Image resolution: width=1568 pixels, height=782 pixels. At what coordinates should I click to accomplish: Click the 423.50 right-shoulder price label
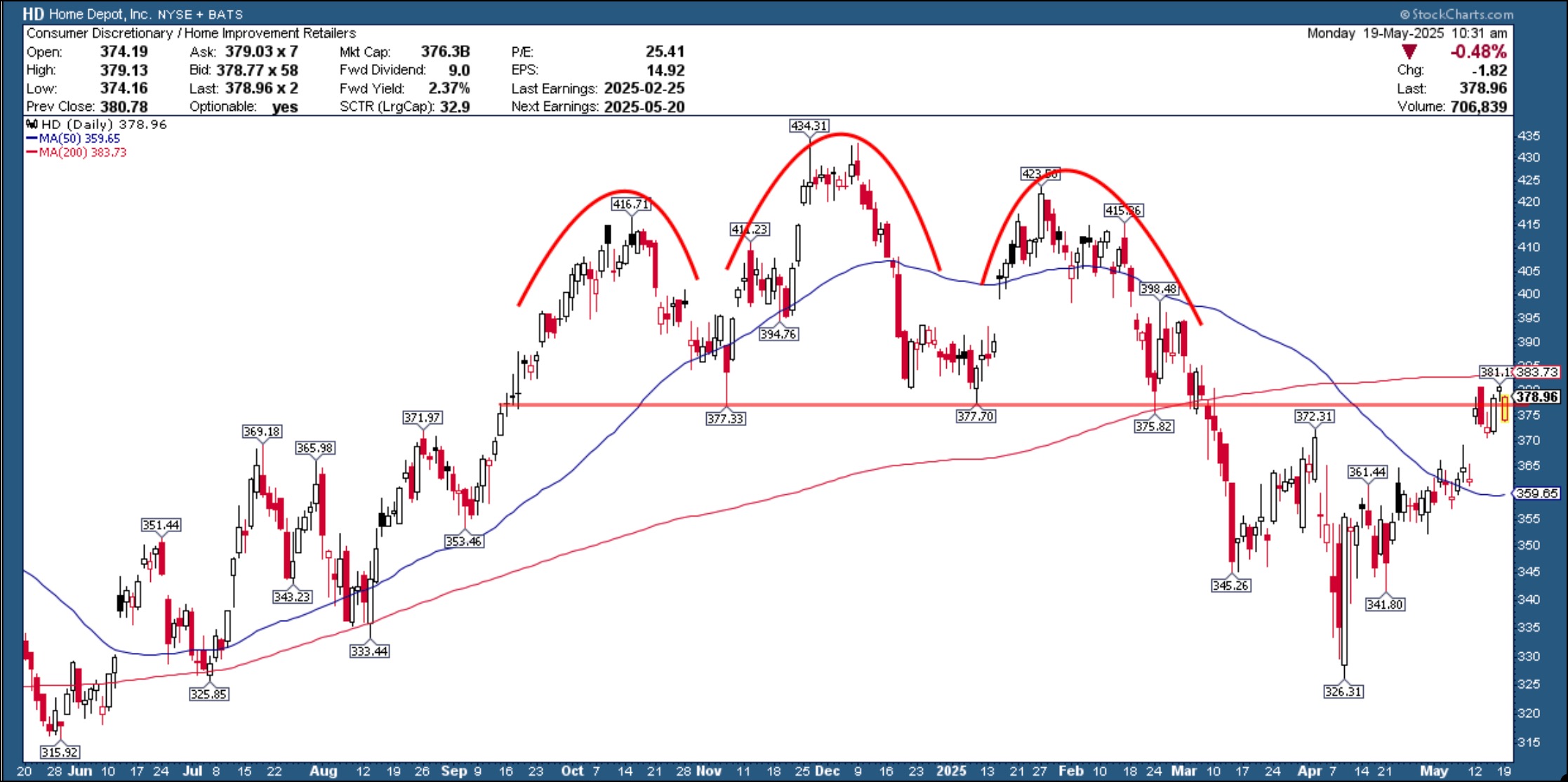[x=1039, y=173]
